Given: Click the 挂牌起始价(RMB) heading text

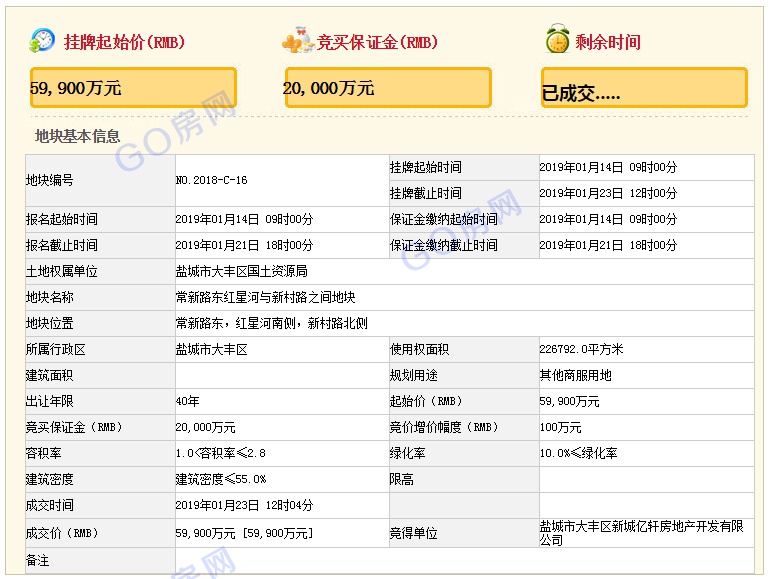Looking at the screenshot, I should point(124,42).
